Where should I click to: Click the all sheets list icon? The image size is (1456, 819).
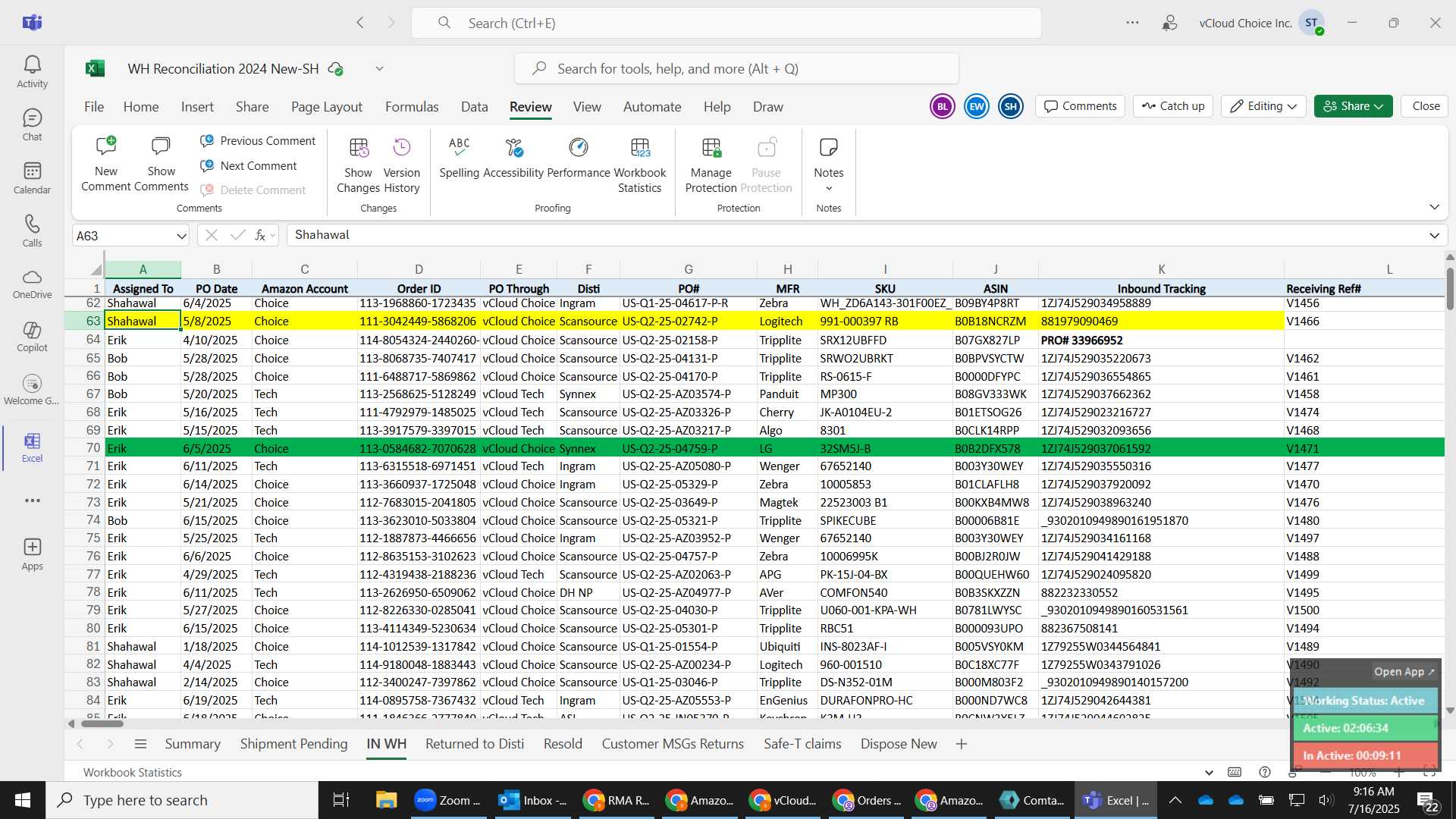pos(140,744)
